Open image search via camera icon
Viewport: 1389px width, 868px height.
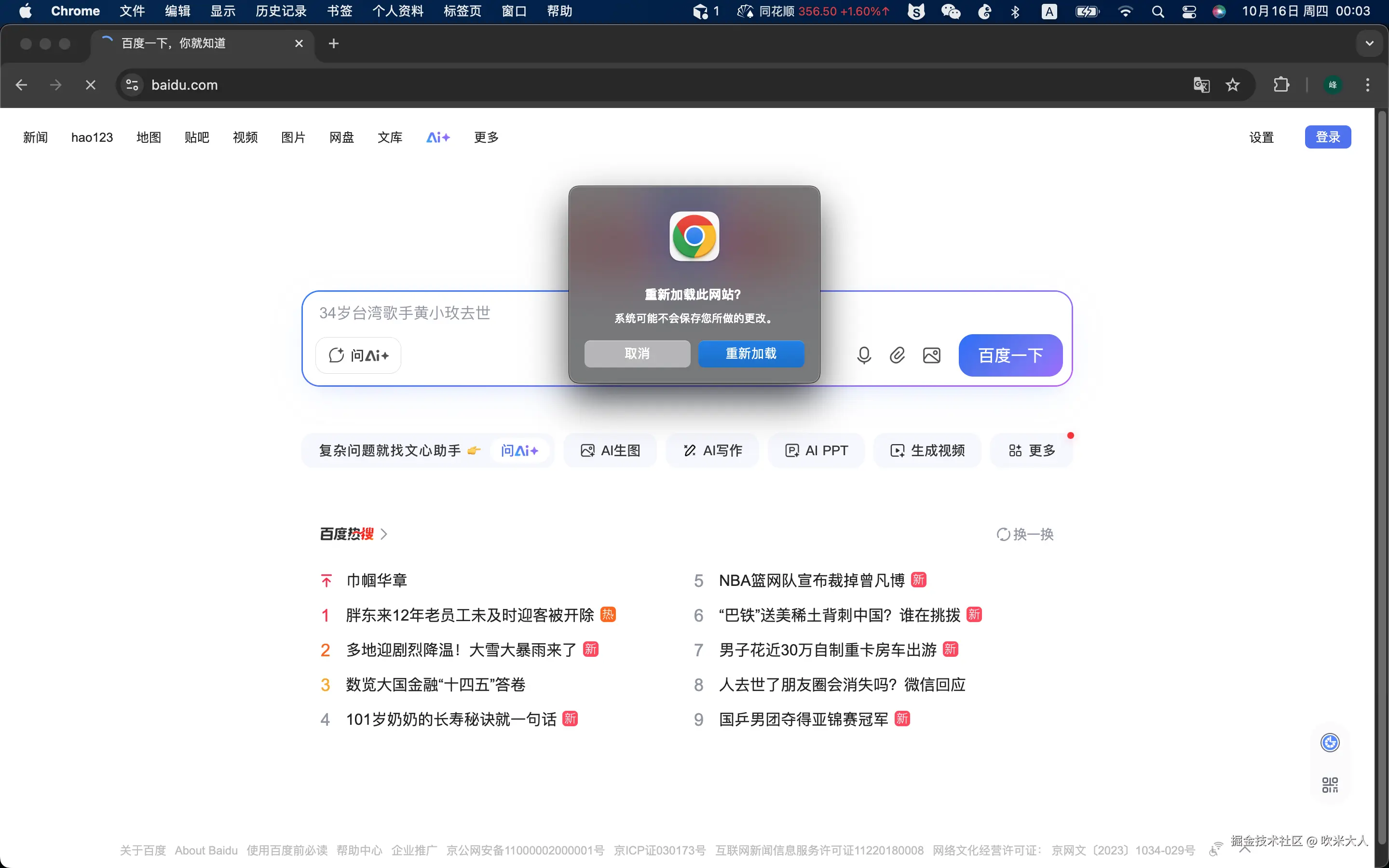(x=931, y=355)
